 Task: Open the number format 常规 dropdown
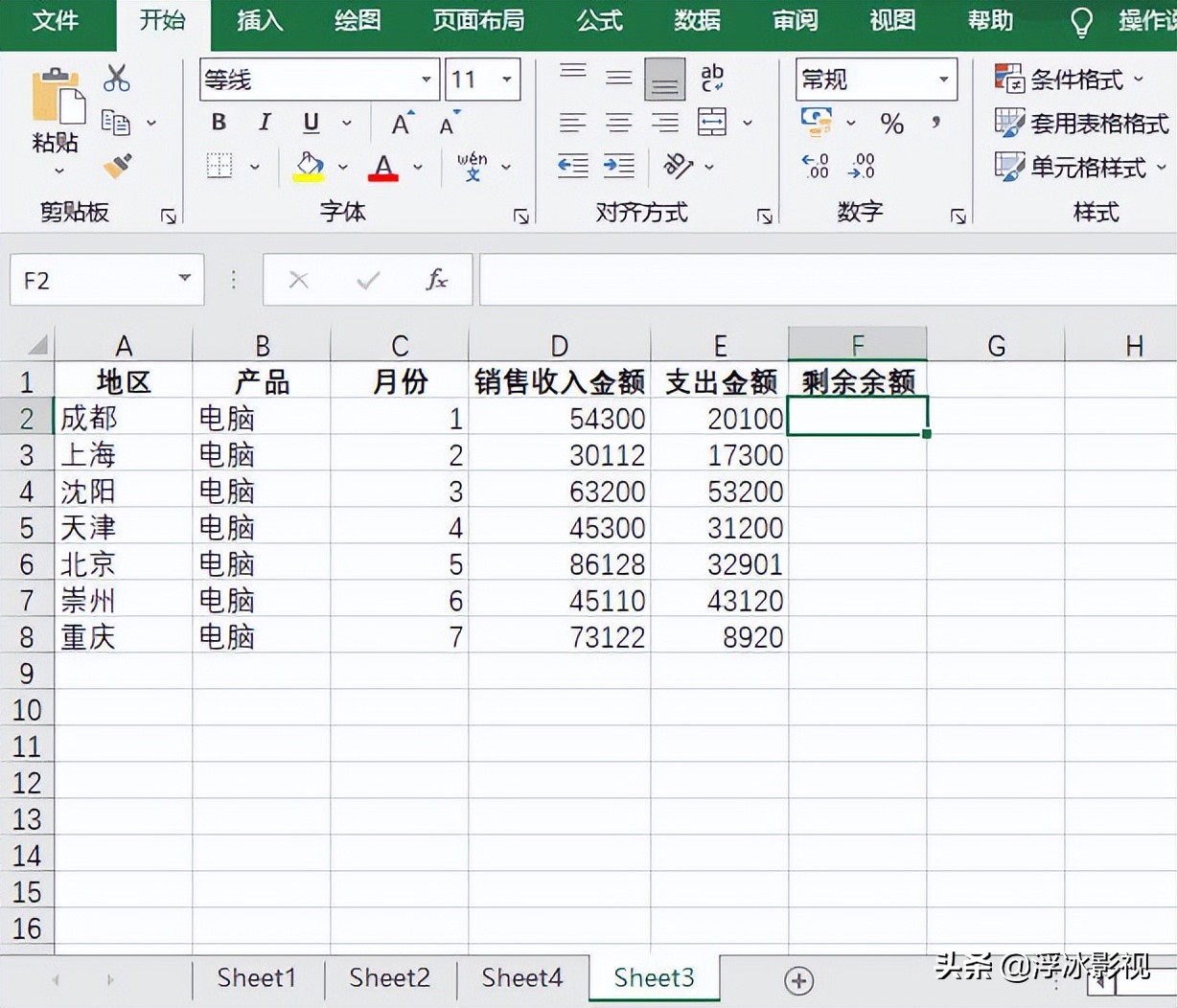944,80
